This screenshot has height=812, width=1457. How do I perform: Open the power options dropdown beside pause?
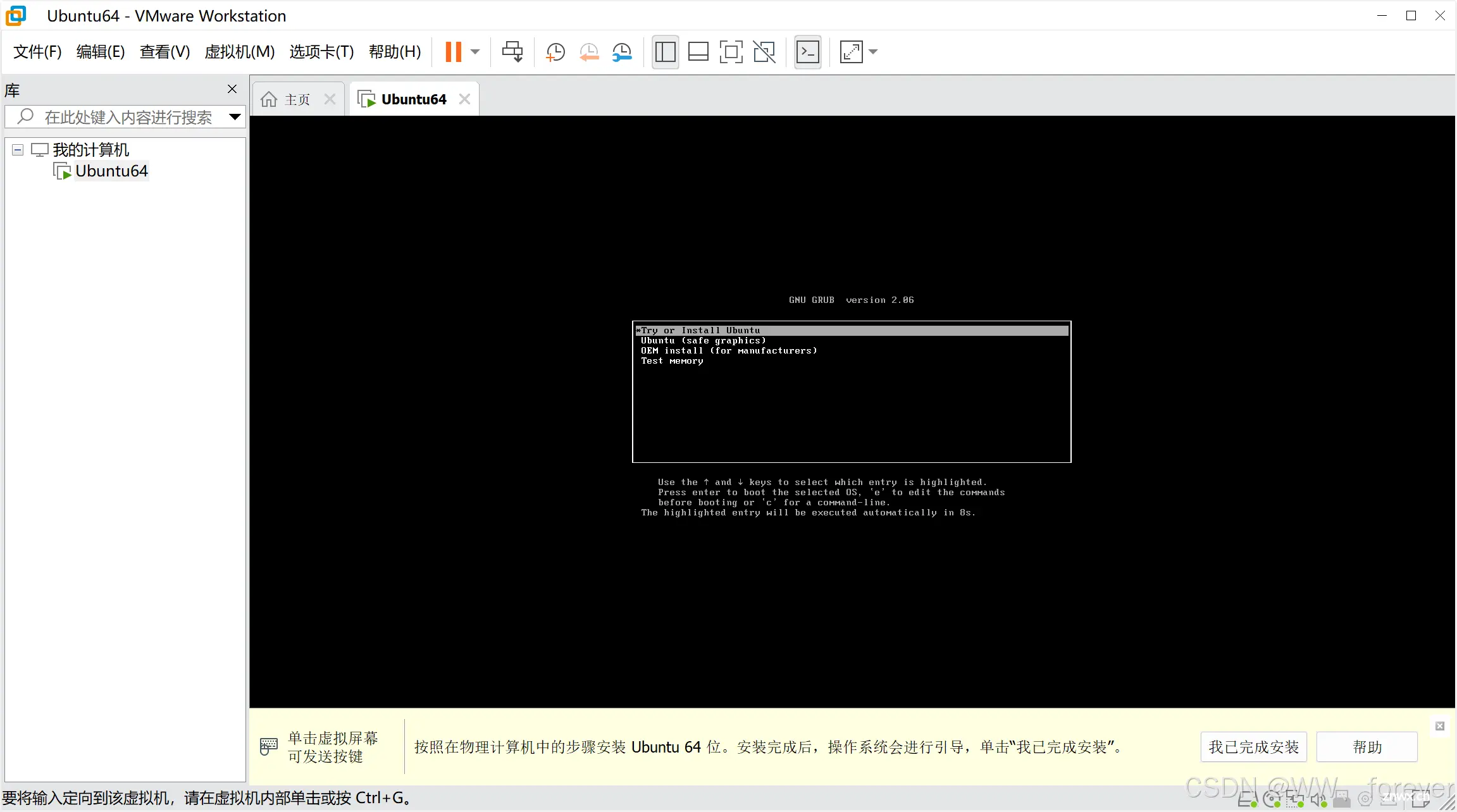click(x=475, y=52)
